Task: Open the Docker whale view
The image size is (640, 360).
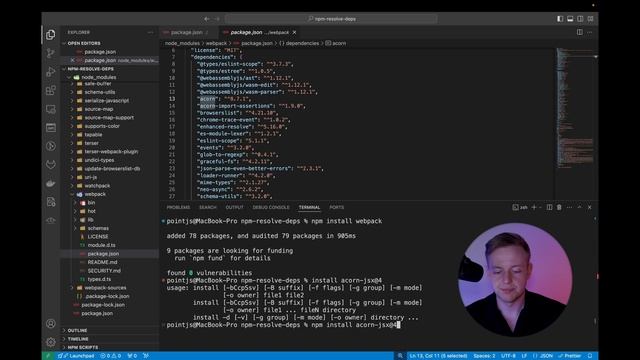Action: pyautogui.click(x=51, y=183)
